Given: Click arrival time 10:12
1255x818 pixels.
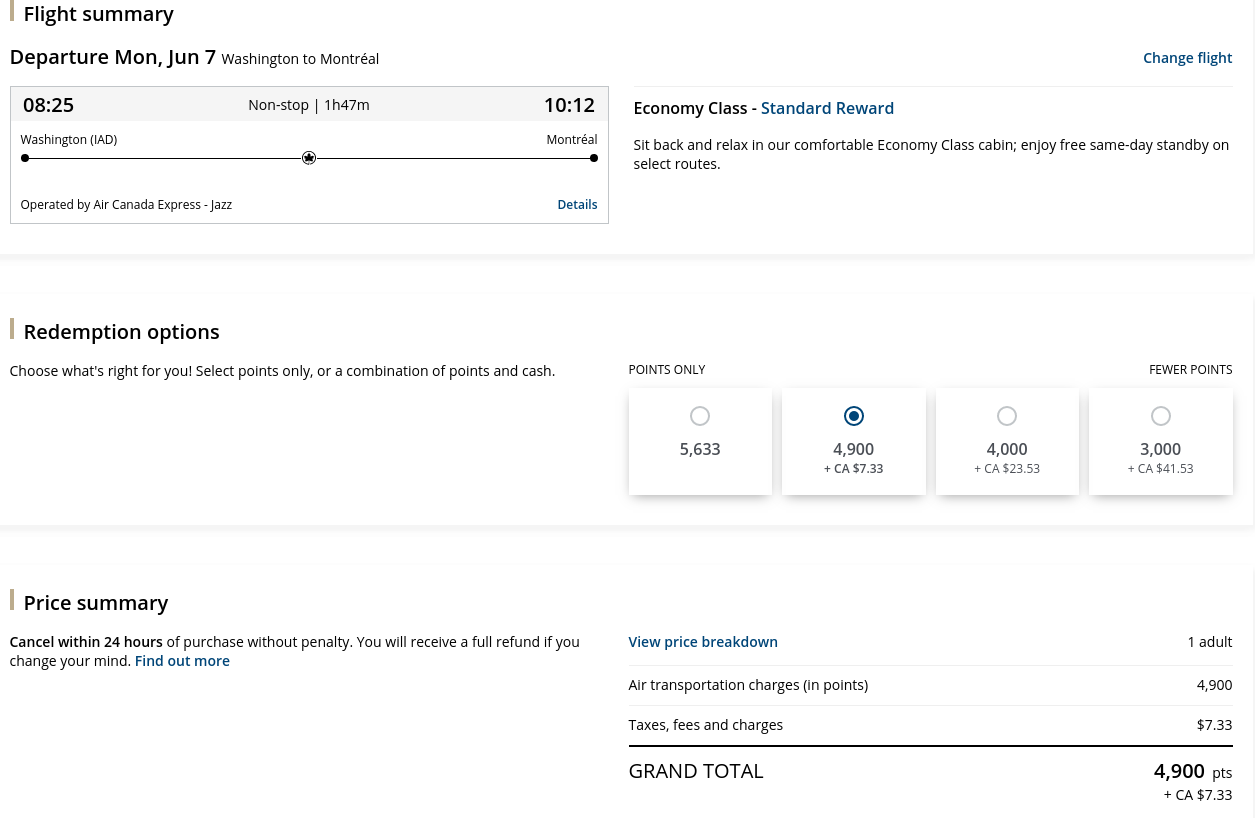Looking at the screenshot, I should [x=569, y=105].
